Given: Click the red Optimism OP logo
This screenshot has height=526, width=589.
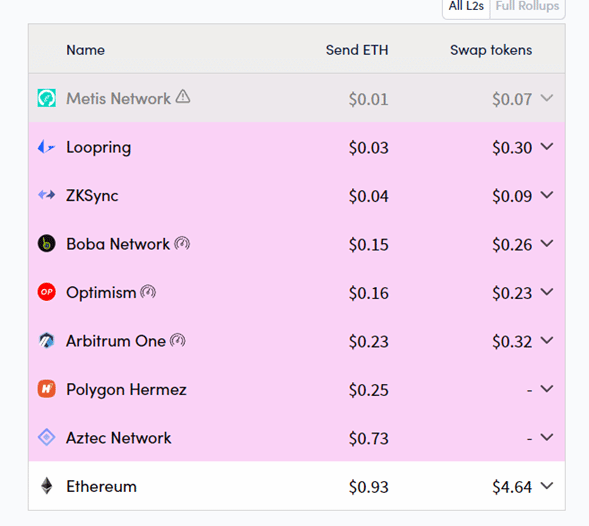Looking at the screenshot, I should click(x=47, y=292).
